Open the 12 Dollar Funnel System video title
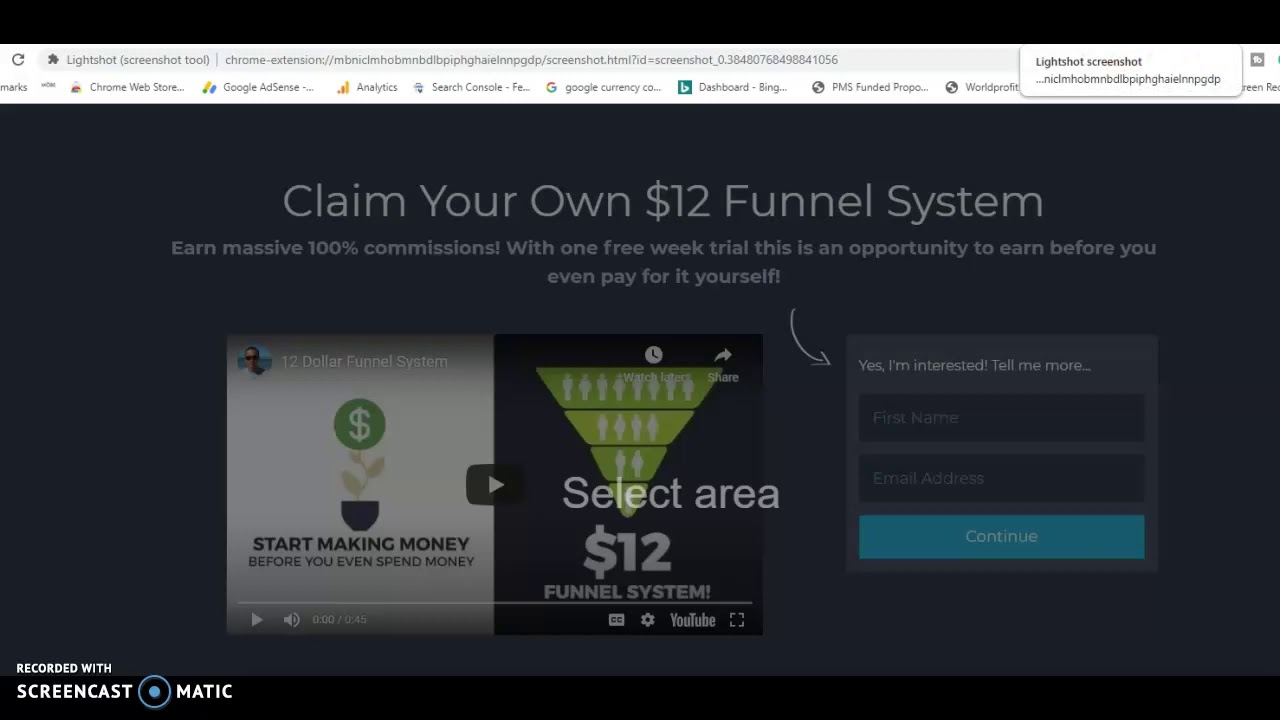Viewport: 1280px width, 720px height. (x=364, y=361)
